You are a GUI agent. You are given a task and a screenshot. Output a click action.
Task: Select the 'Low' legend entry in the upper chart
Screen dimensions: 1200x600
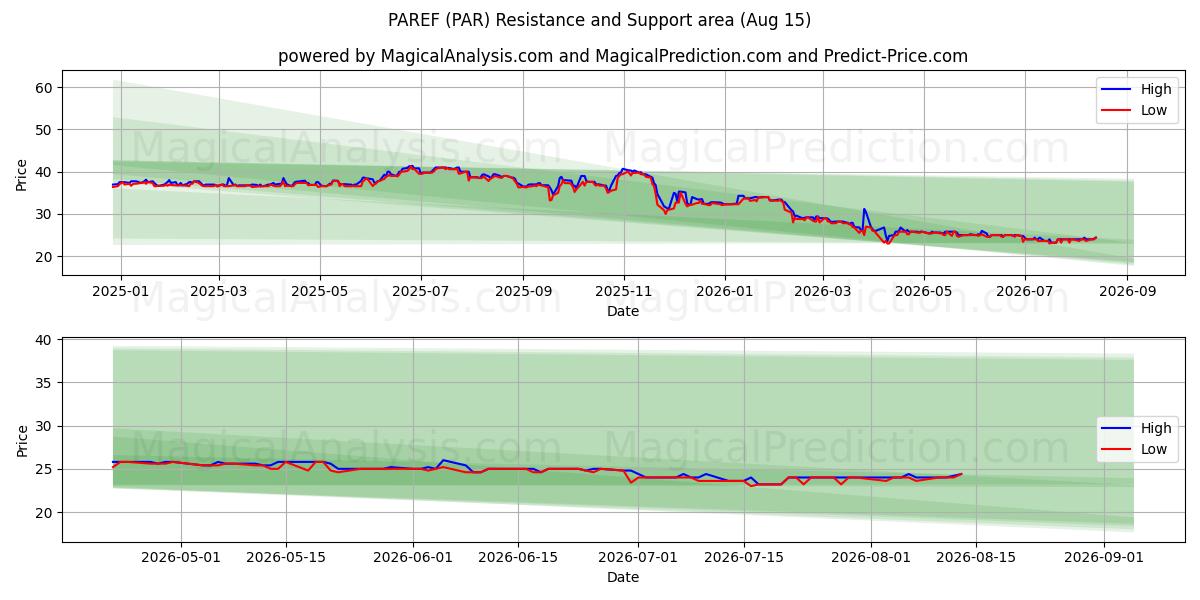point(1154,110)
